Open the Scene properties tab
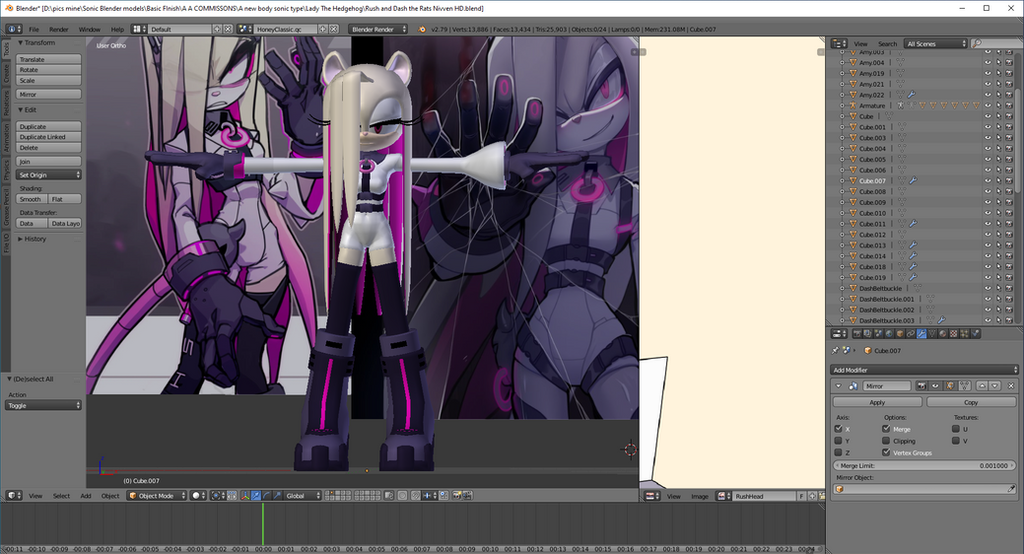This screenshot has height=554, width=1024. [x=878, y=333]
